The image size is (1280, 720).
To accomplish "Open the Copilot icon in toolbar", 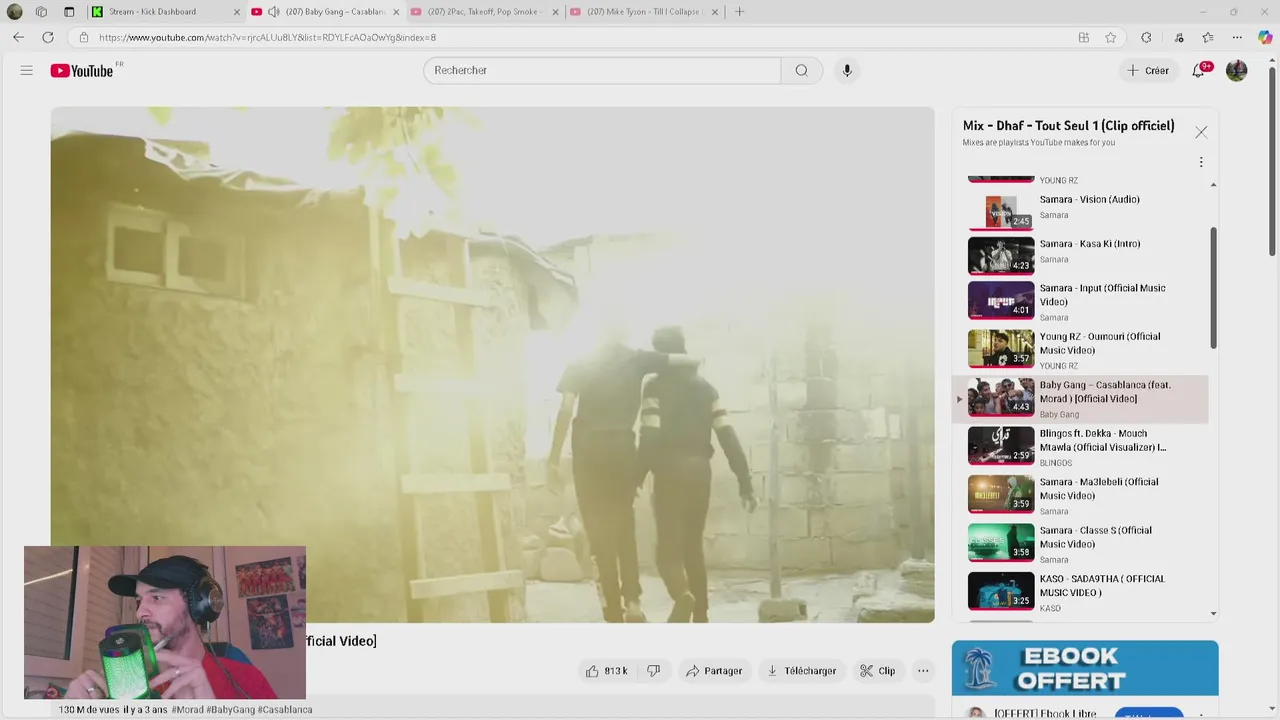I will pos(1265,37).
